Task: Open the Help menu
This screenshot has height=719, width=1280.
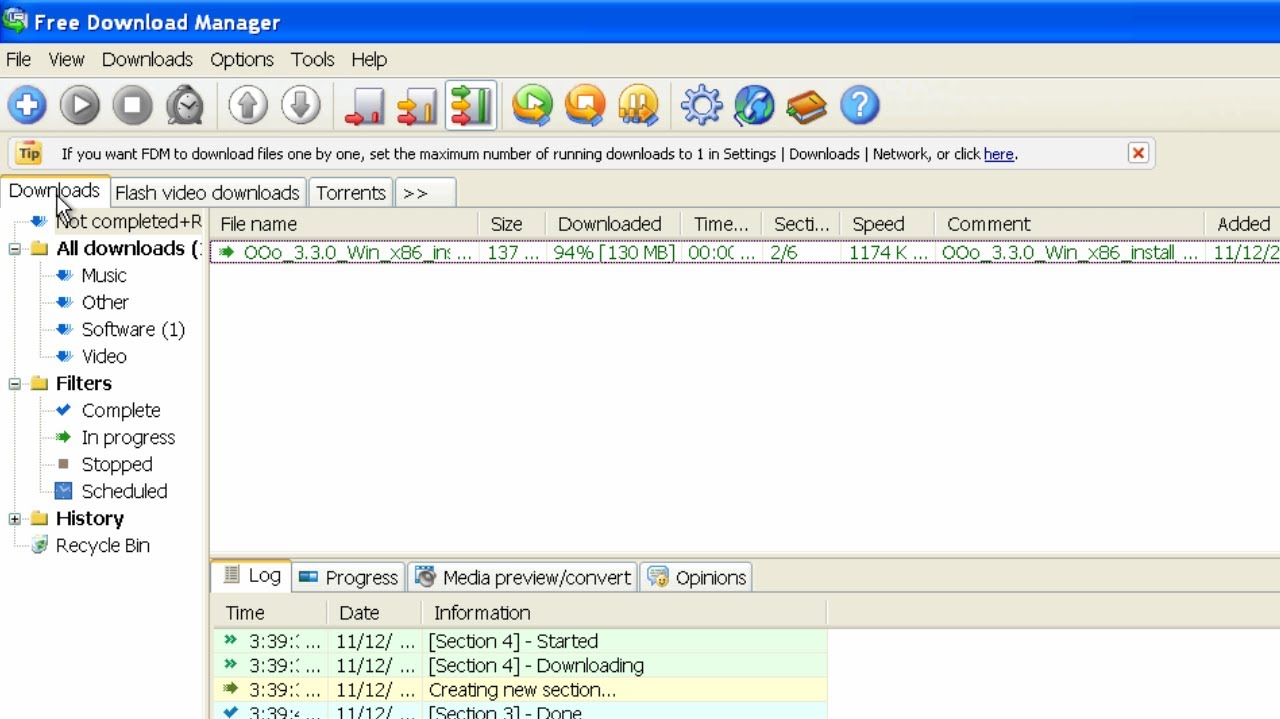Action: [x=369, y=59]
